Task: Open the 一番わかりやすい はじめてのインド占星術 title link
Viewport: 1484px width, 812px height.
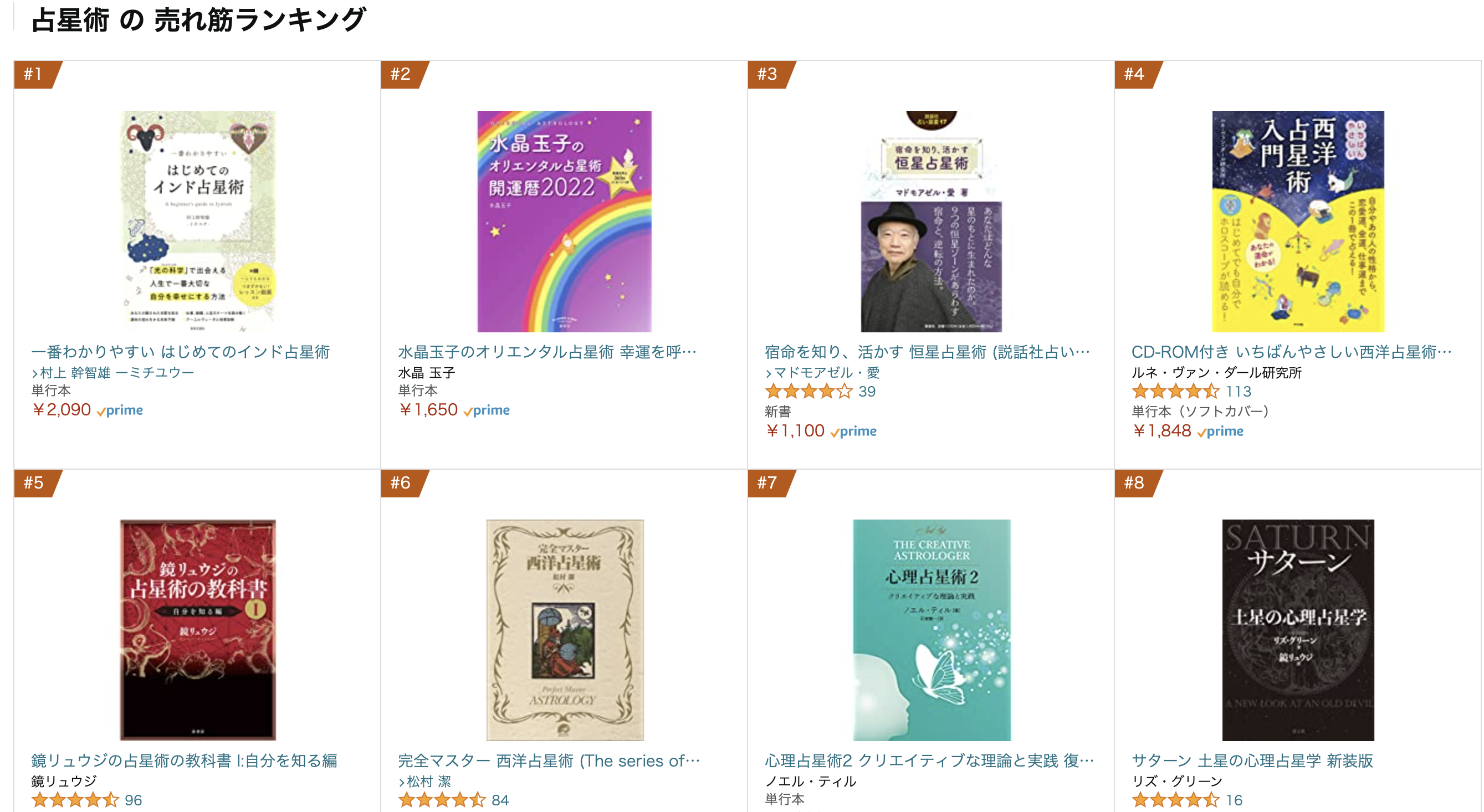Action: coord(180,352)
